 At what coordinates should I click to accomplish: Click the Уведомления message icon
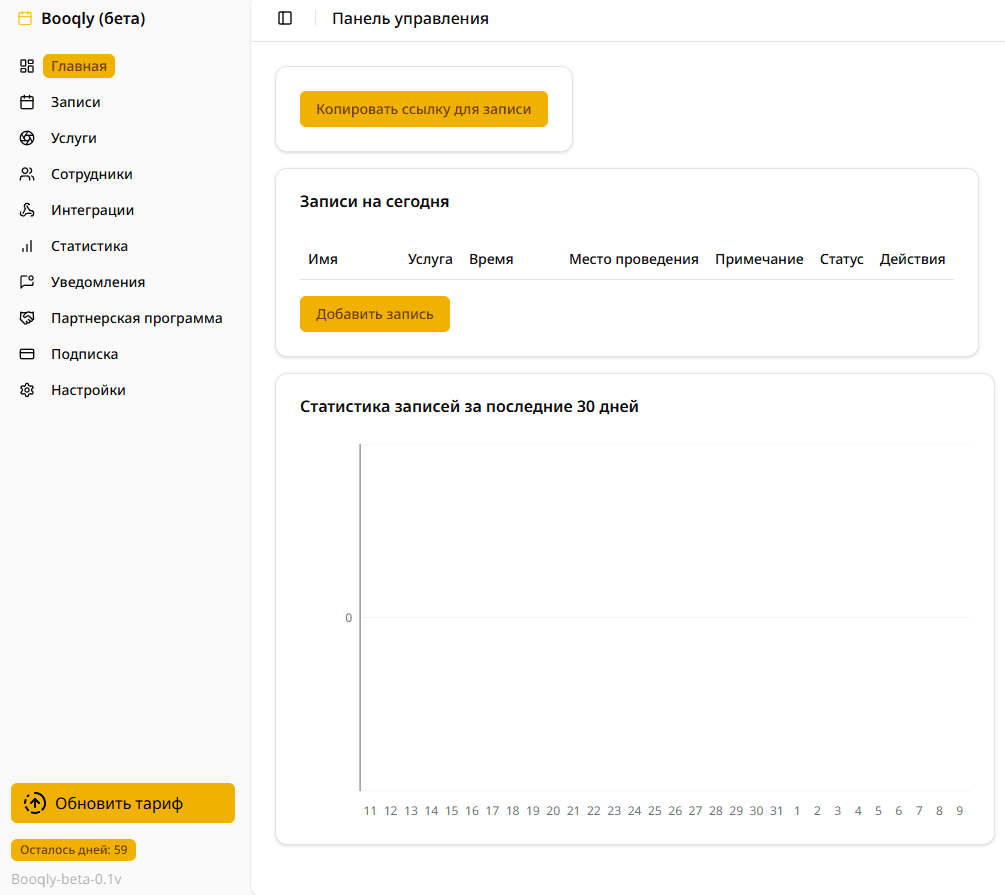[27, 282]
